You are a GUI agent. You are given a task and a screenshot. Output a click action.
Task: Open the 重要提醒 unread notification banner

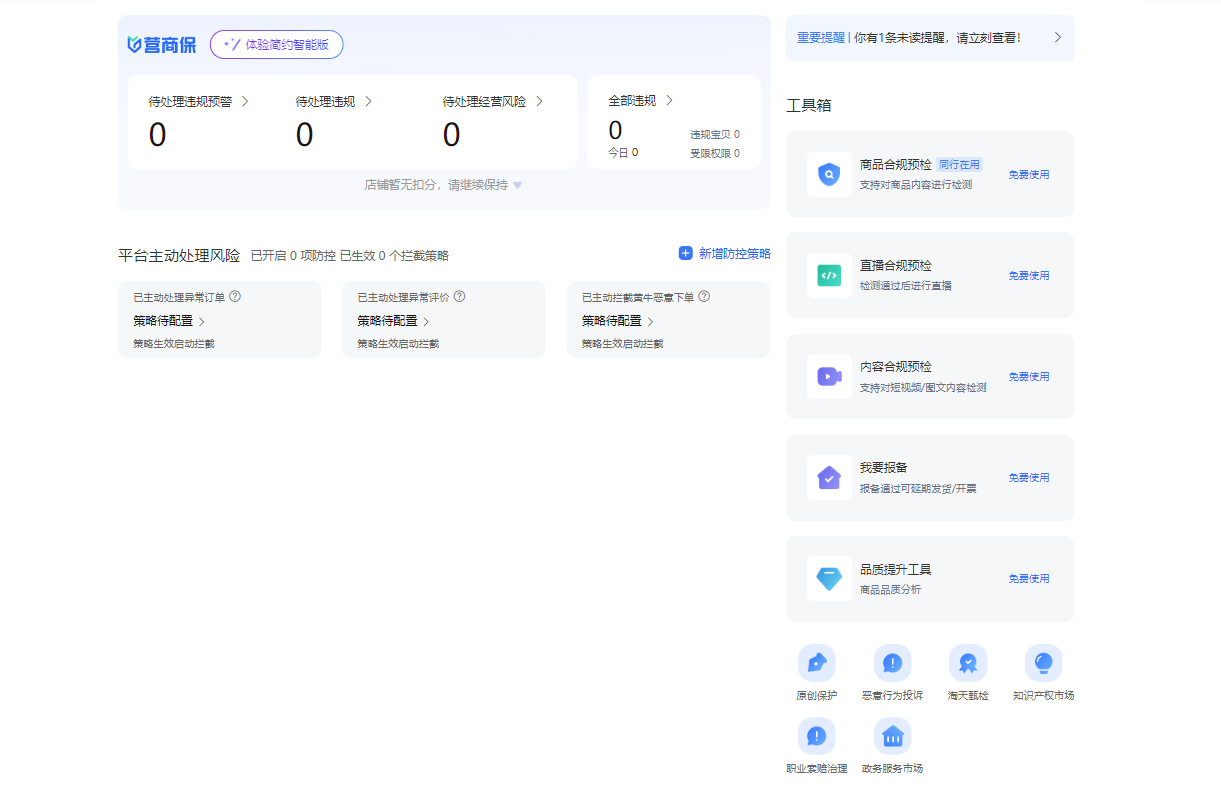pyautogui.click(x=929, y=38)
